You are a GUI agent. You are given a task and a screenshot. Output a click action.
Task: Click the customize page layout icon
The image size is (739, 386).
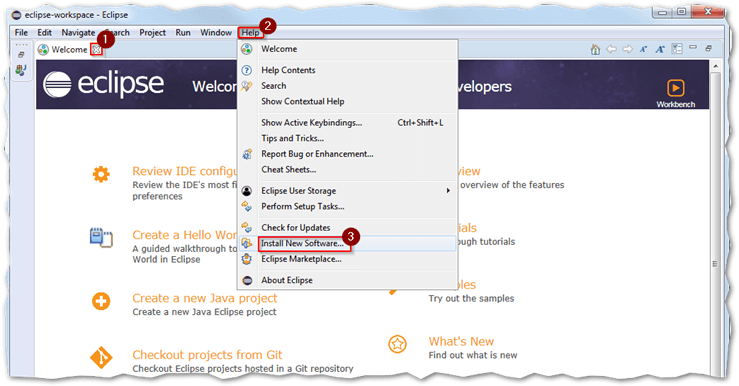point(677,49)
